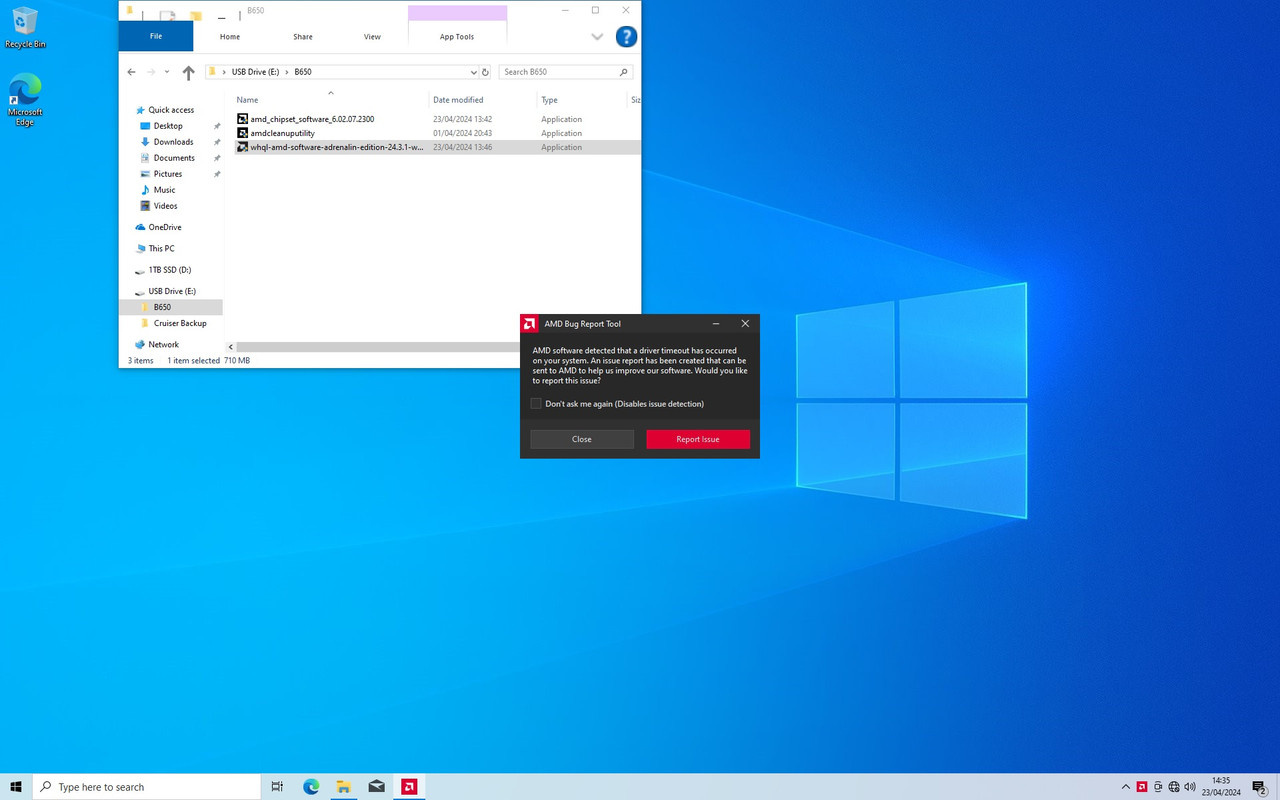
Task: Select the amd_chipset_software file icon
Action: click(242, 119)
